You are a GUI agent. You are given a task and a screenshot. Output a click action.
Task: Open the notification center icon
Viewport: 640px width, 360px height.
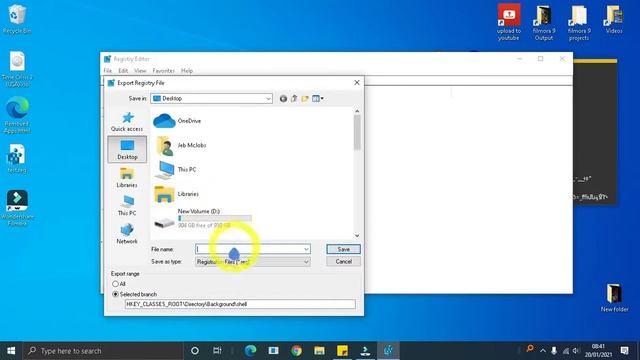[624, 351]
